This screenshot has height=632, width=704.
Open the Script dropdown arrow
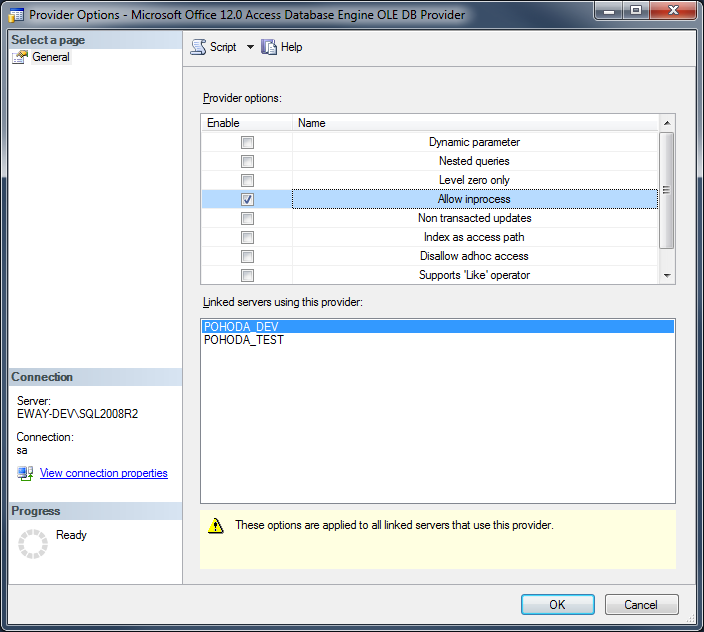click(x=250, y=47)
